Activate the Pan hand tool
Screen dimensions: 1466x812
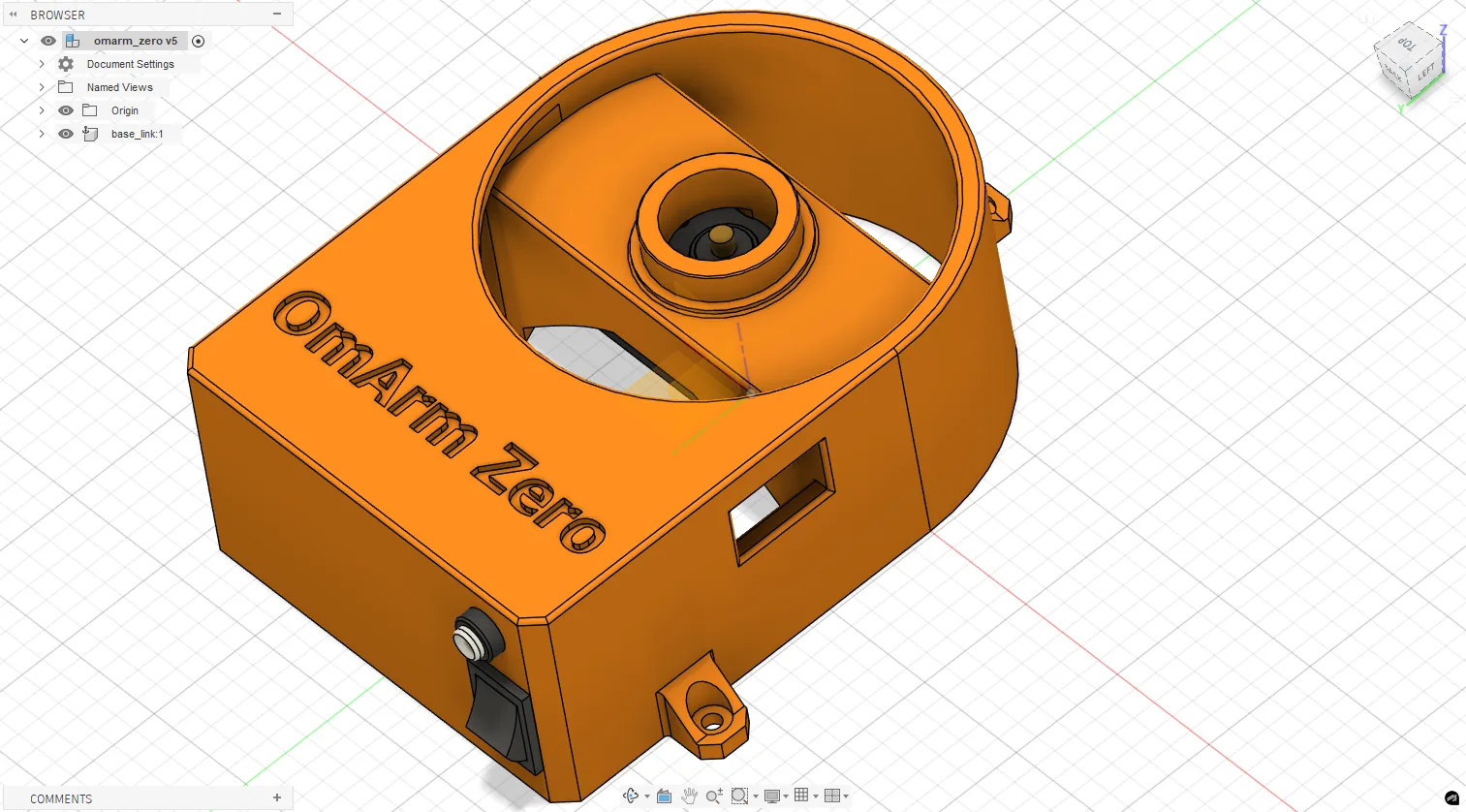(689, 796)
